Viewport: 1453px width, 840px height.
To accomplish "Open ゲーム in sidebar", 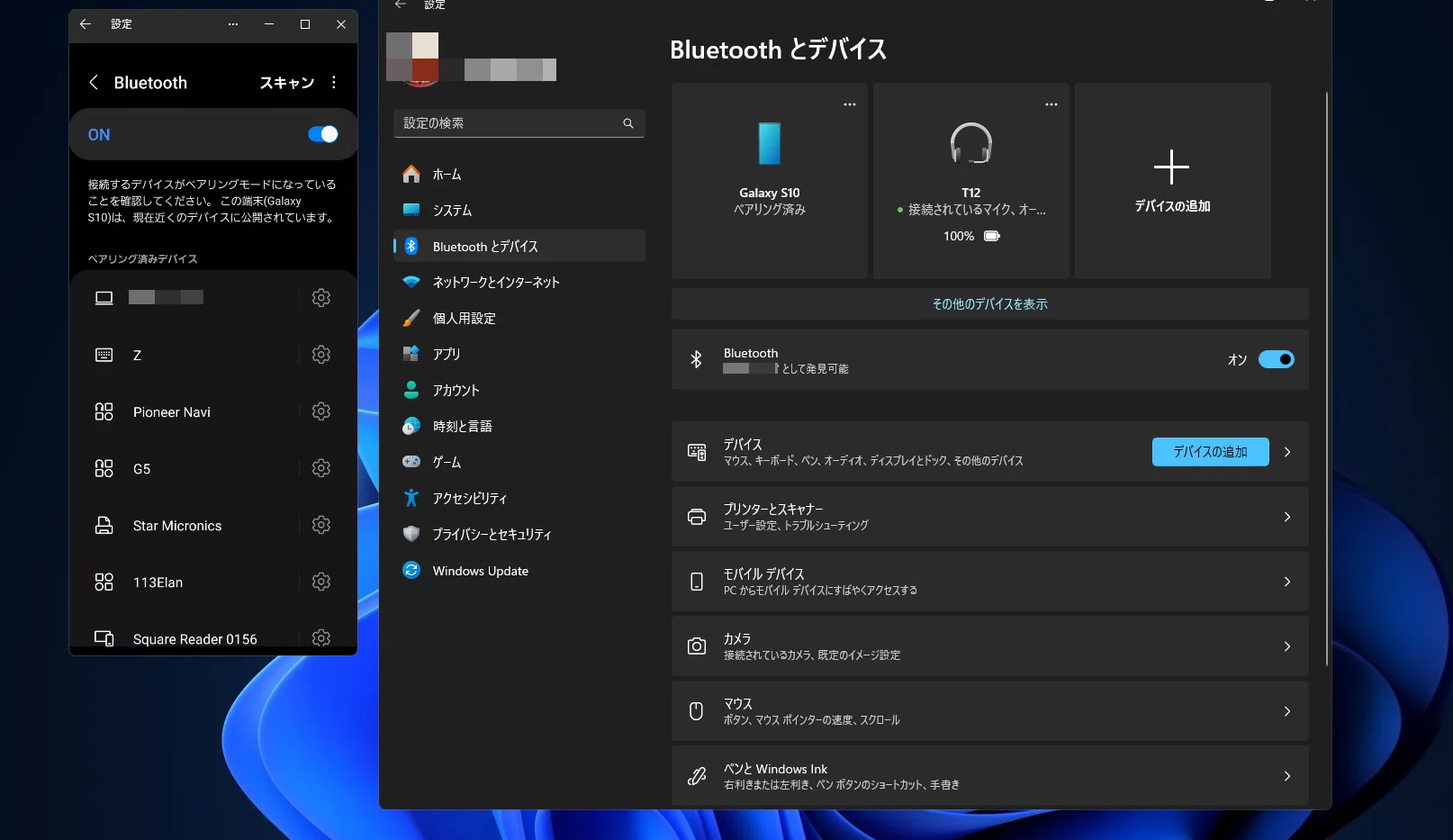I will click(x=519, y=463).
